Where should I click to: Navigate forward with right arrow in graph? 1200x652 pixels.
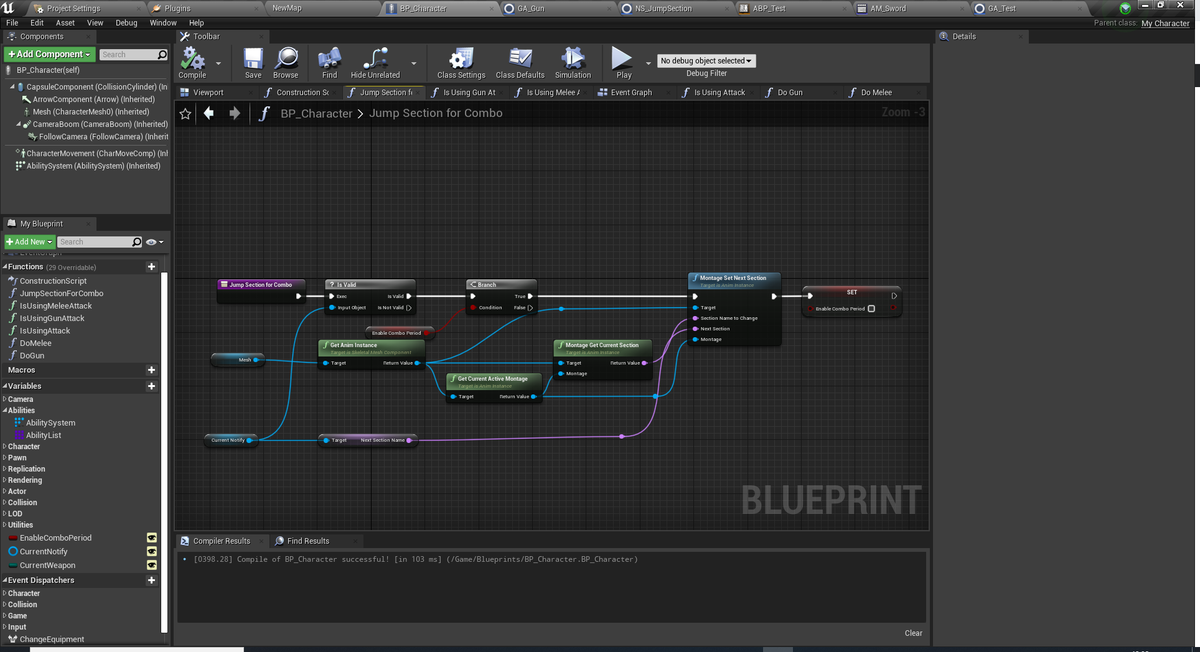tap(234, 113)
